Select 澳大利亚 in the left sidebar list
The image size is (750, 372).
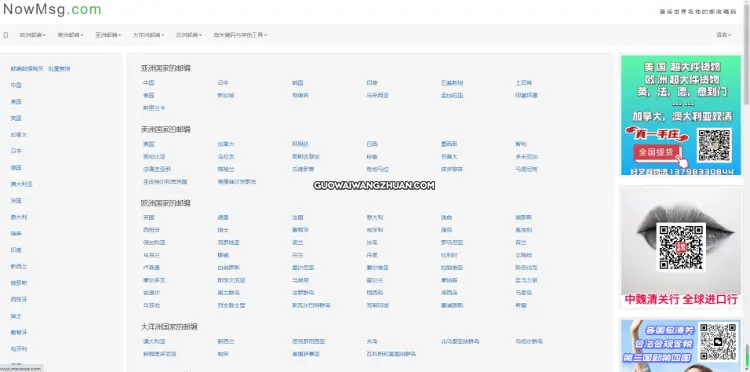tap(22, 184)
